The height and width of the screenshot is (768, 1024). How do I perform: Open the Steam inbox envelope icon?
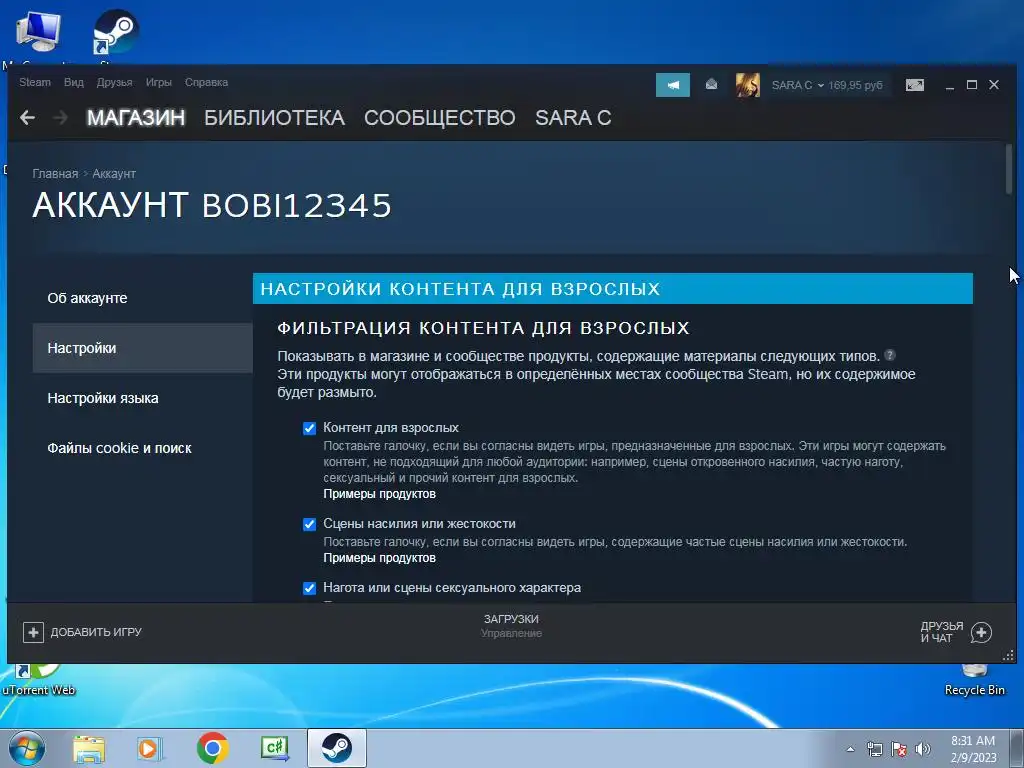[711, 85]
